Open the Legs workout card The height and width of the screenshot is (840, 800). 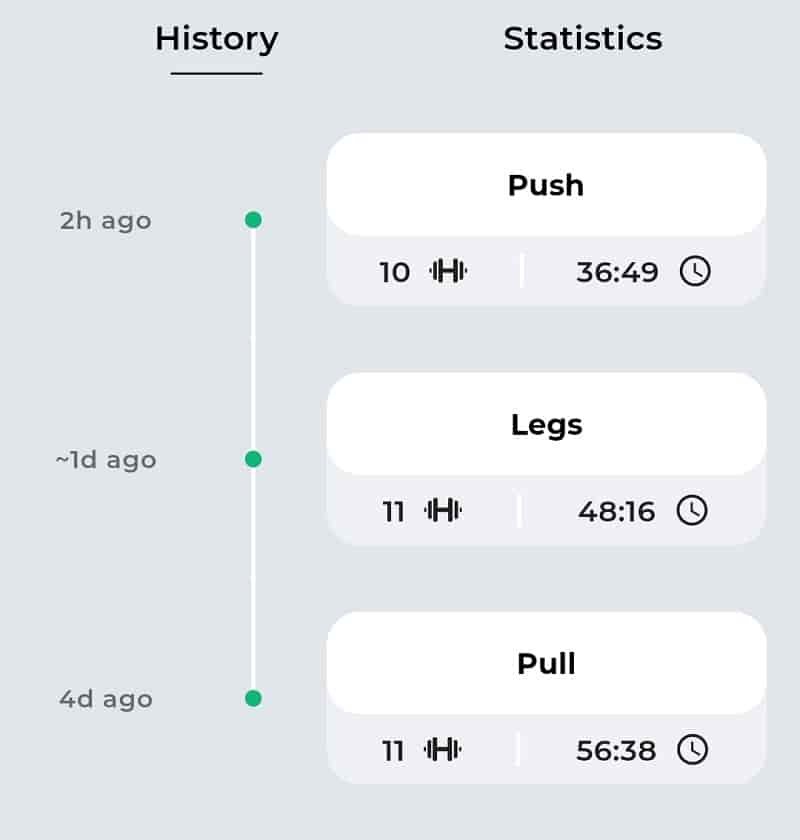click(546, 459)
